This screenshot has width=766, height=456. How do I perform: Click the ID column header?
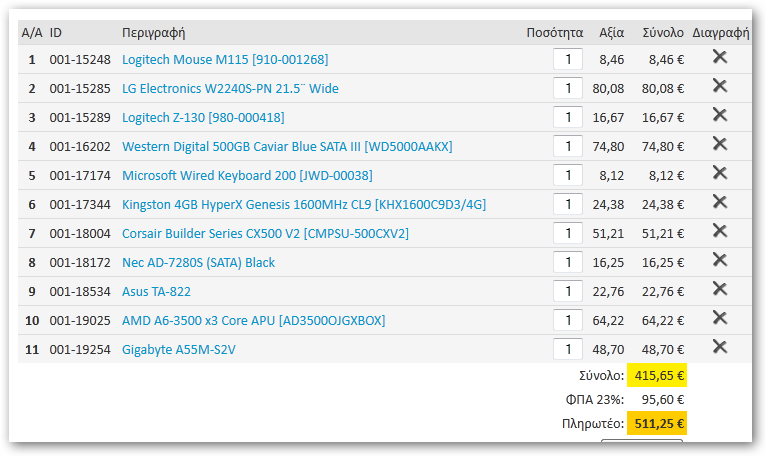(56, 33)
